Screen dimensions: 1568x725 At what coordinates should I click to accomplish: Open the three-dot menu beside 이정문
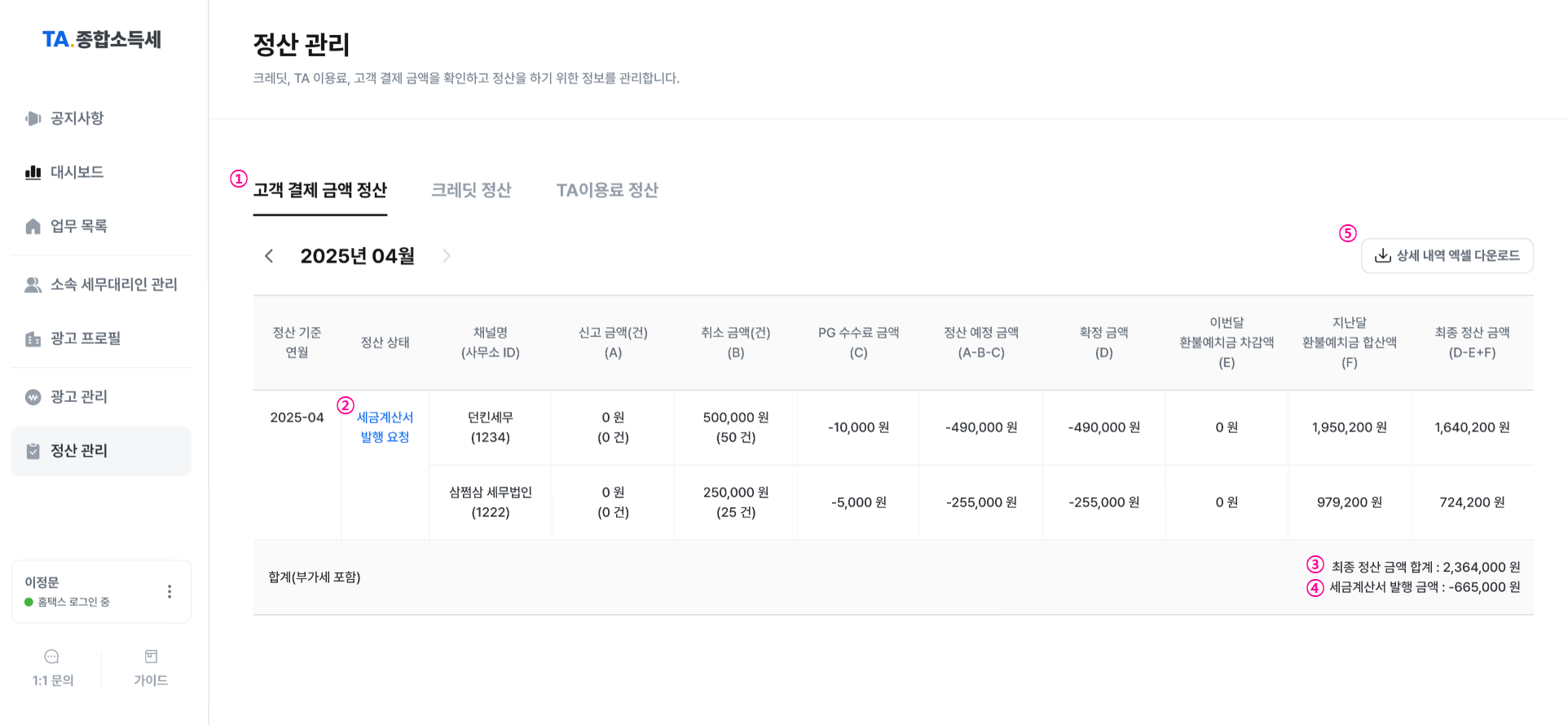(170, 592)
